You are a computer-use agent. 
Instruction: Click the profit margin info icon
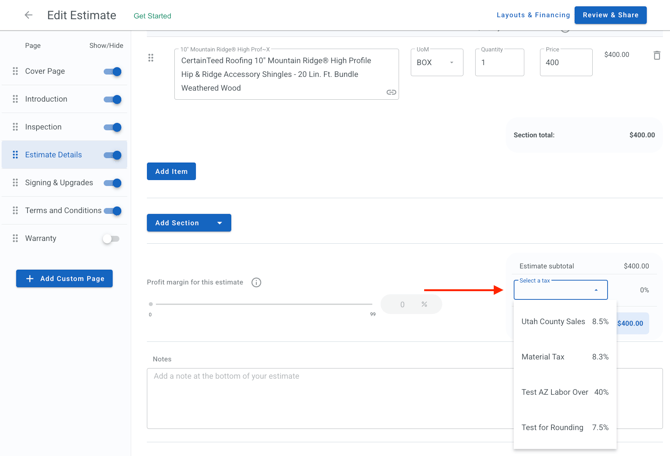pyautogui.click(x=256, y=283)
